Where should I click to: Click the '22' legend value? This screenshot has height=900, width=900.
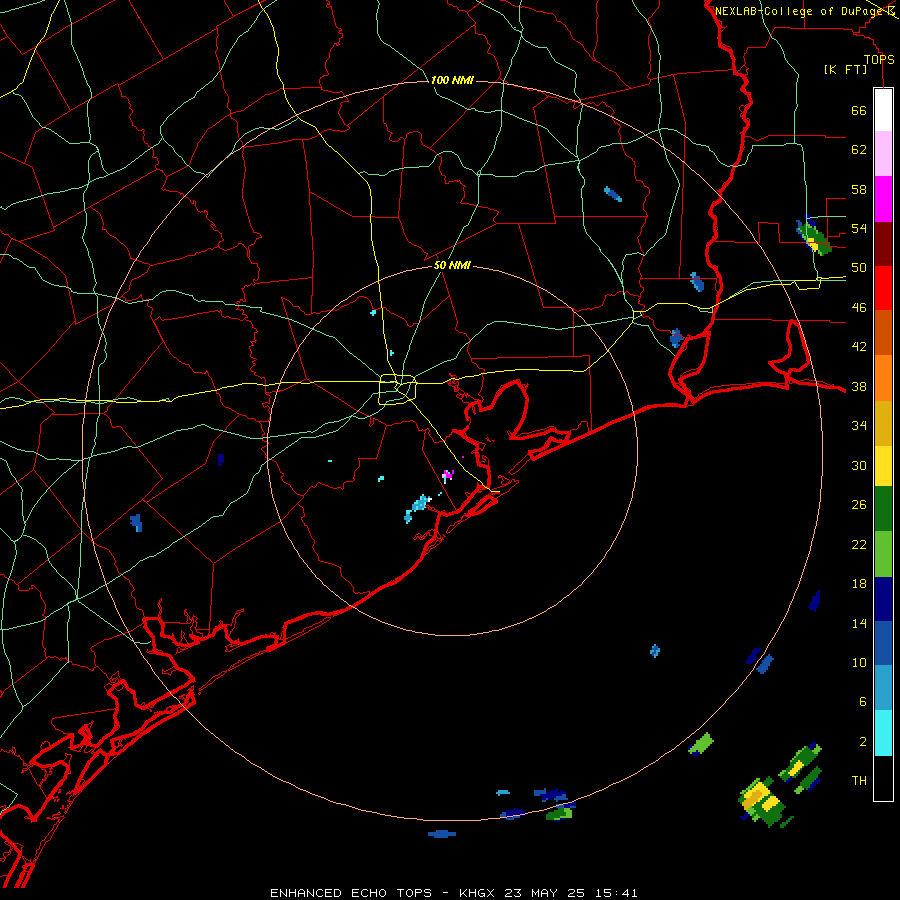pos(859,544)
